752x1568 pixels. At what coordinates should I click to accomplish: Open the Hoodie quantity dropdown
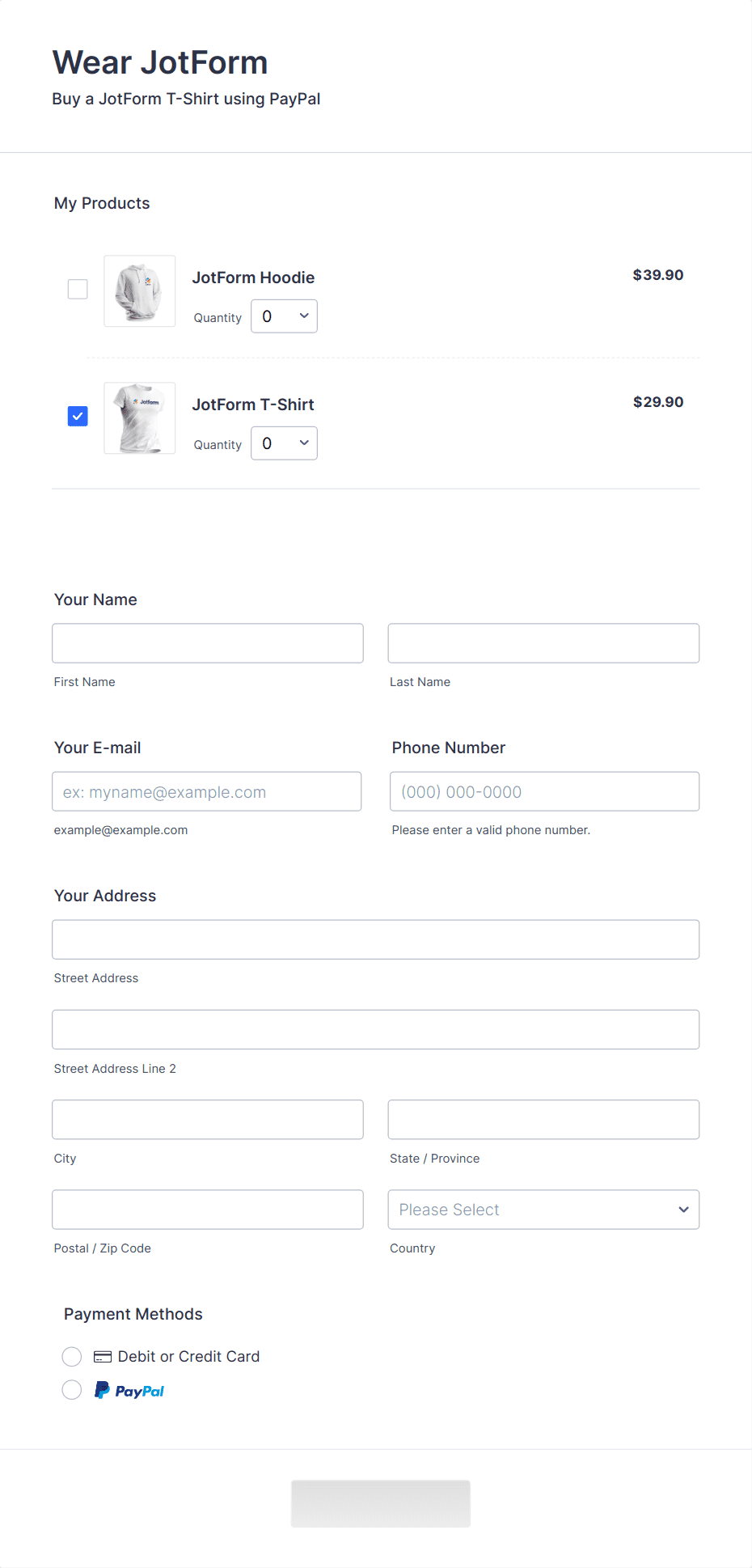(284, 316)
